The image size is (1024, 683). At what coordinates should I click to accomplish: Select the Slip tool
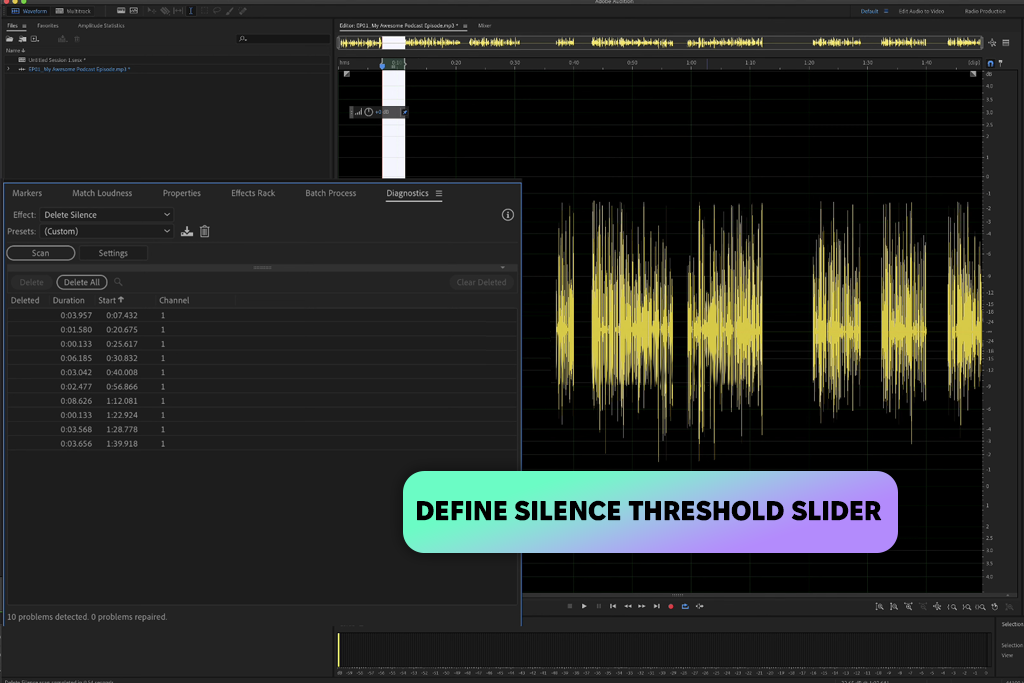click(178, 11)
